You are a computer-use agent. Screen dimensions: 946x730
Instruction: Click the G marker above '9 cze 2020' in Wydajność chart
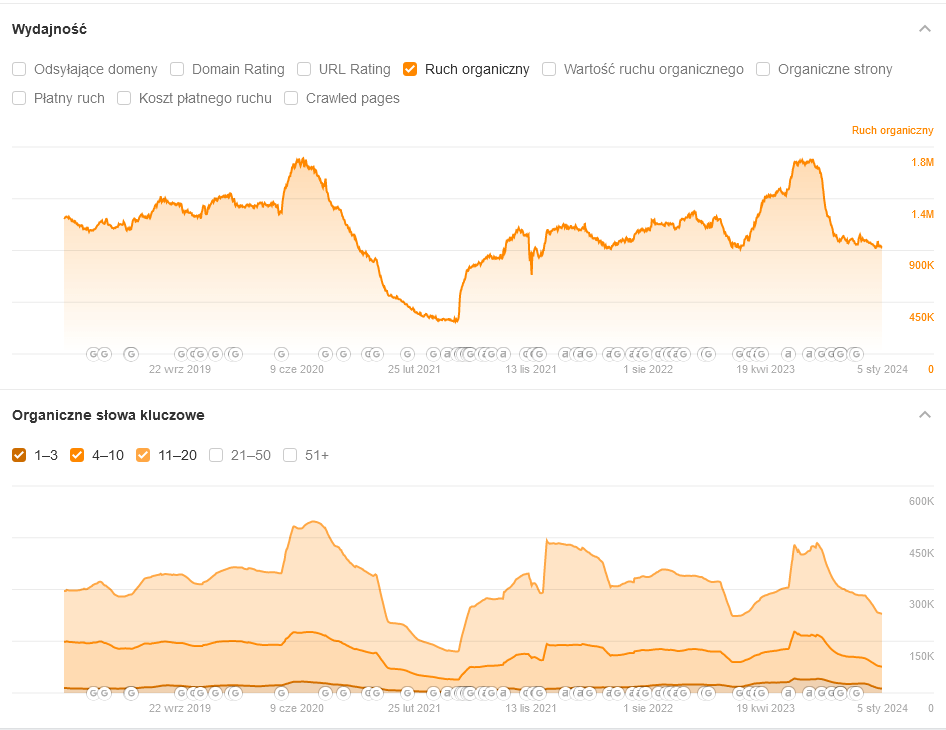tap(281, 353)
